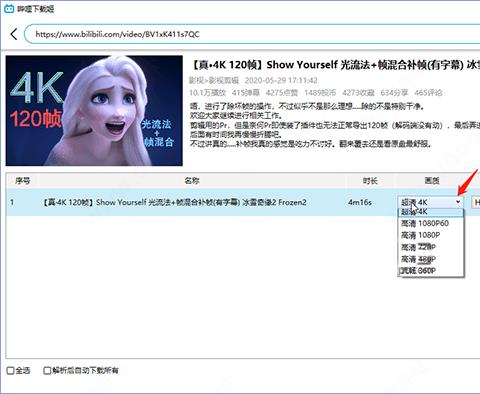
Task: Click the bilibili video URL field
Action: [x=253, y=34]
